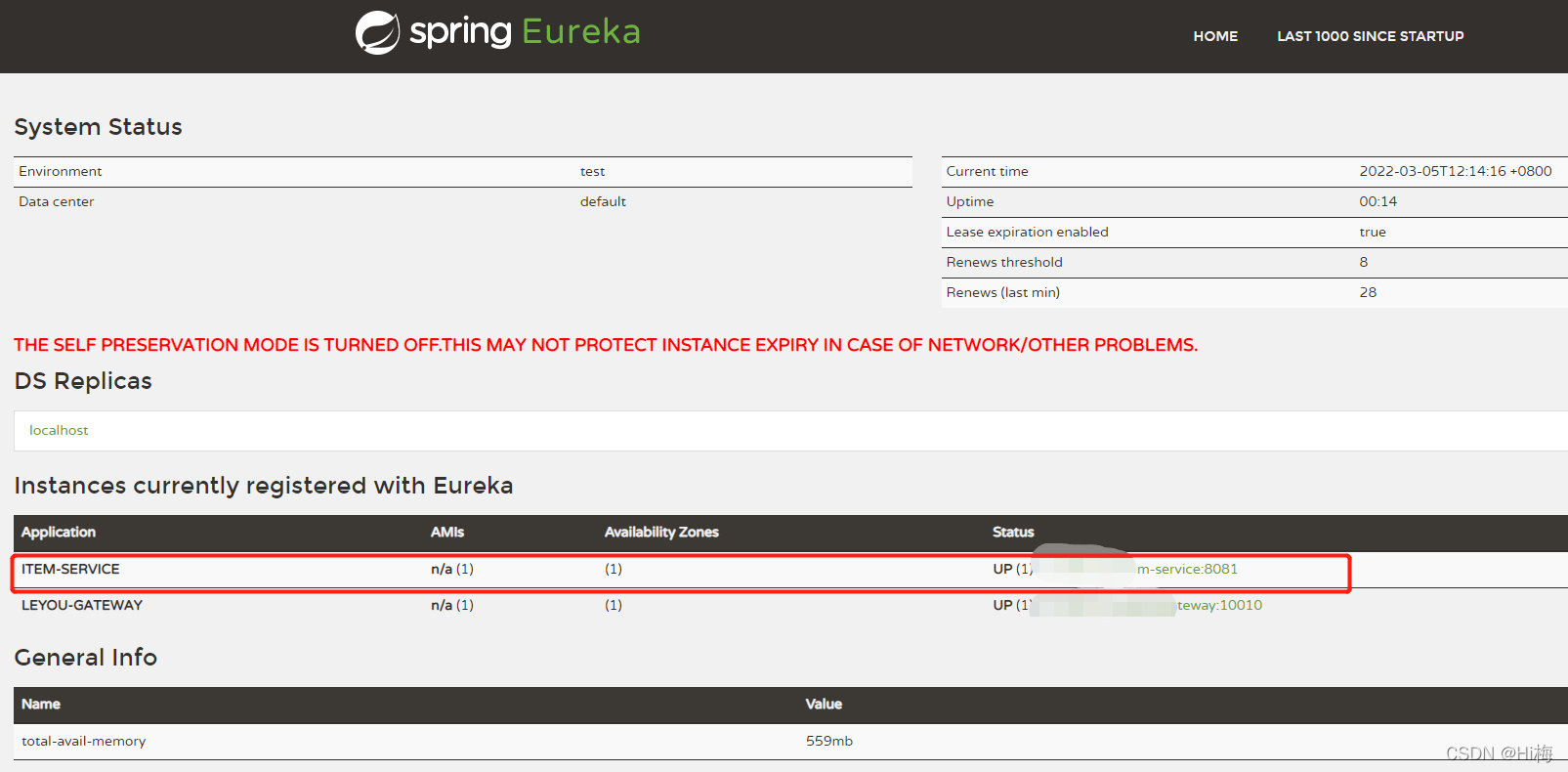This screenshot has width=1568, height=772.
Task: Click the Availability Zones column header
Action: 661,533
